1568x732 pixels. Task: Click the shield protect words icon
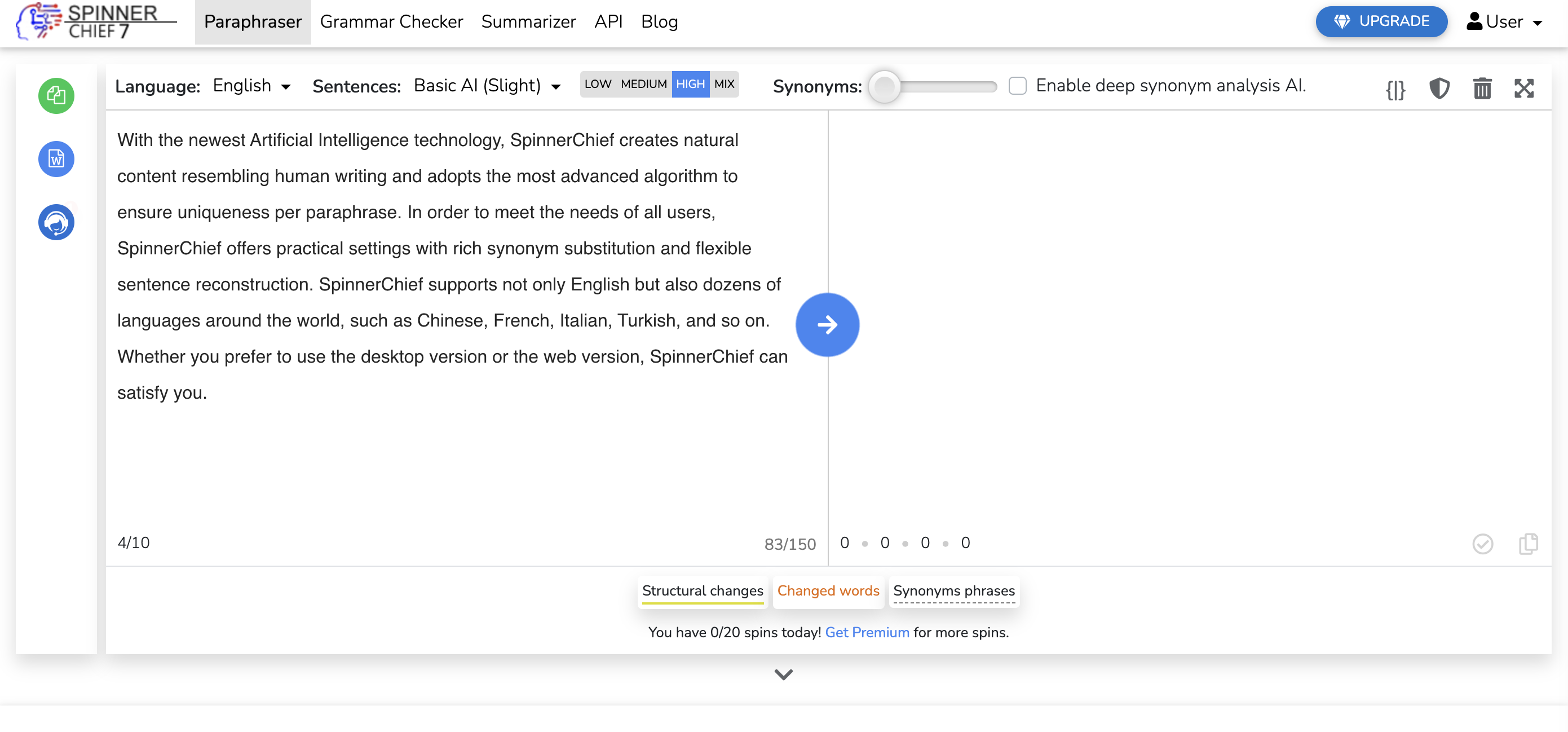click(1439, 89)
